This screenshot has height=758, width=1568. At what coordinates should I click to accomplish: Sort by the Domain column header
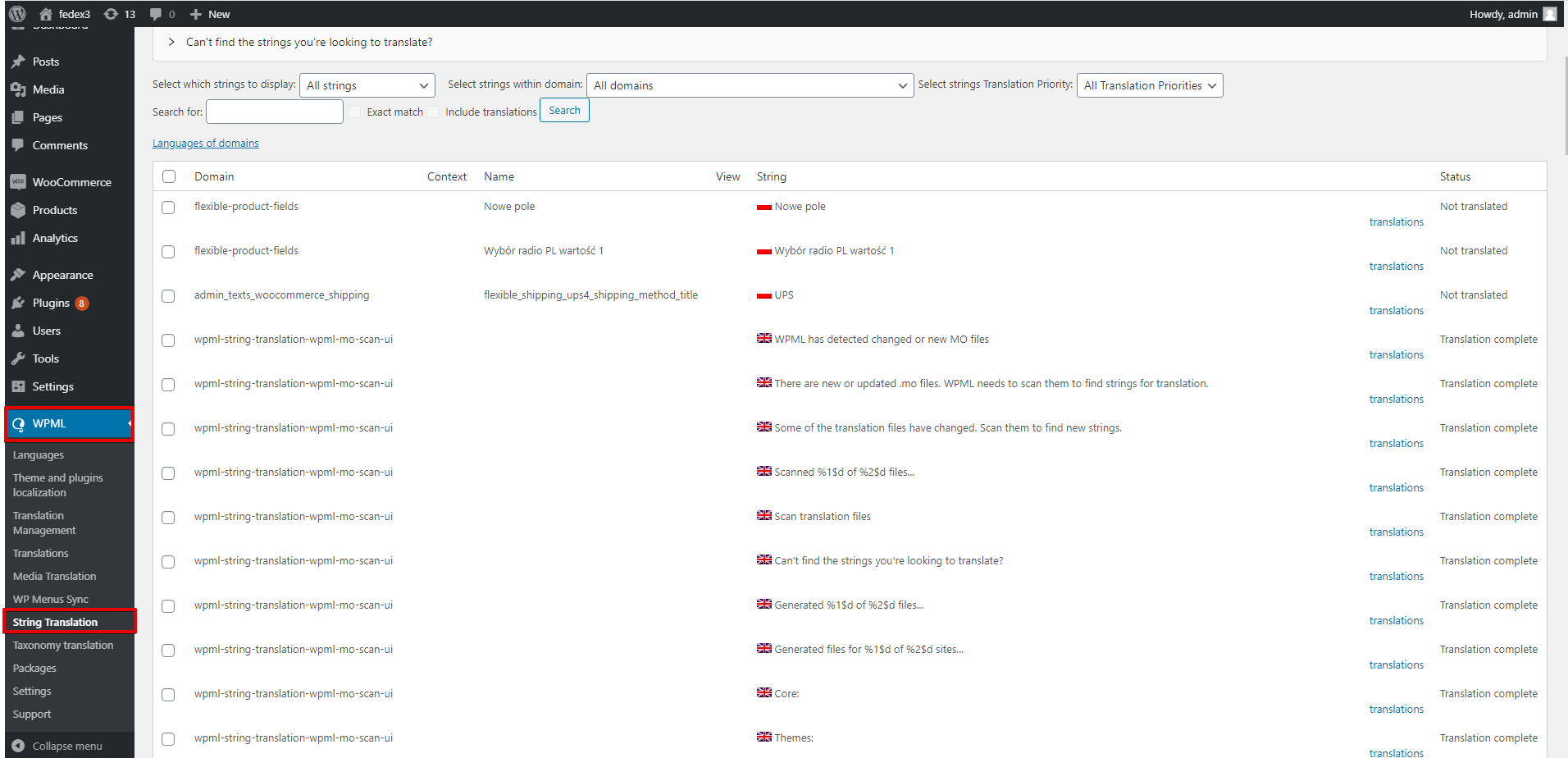(x=214, y=176)
